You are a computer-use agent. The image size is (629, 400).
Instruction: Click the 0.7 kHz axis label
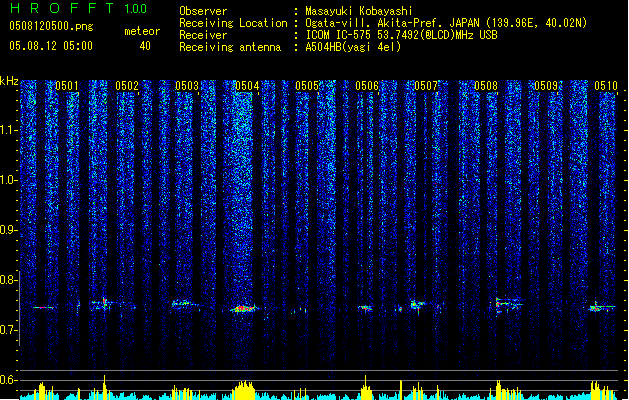pyautogui.click(x=9, y=330)
